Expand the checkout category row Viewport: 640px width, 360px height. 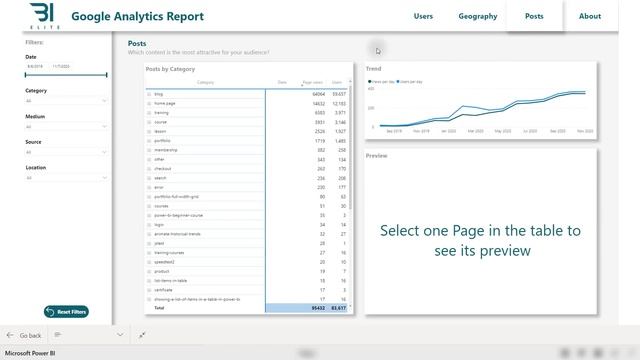(x=149, y=169)
